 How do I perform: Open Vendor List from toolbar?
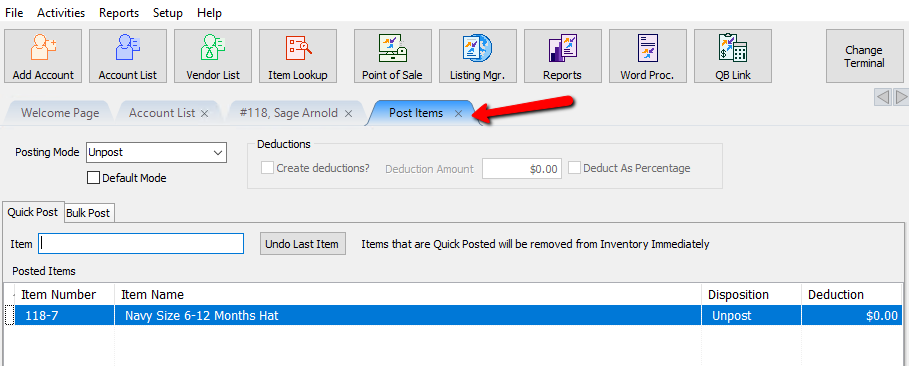(213, 56)
